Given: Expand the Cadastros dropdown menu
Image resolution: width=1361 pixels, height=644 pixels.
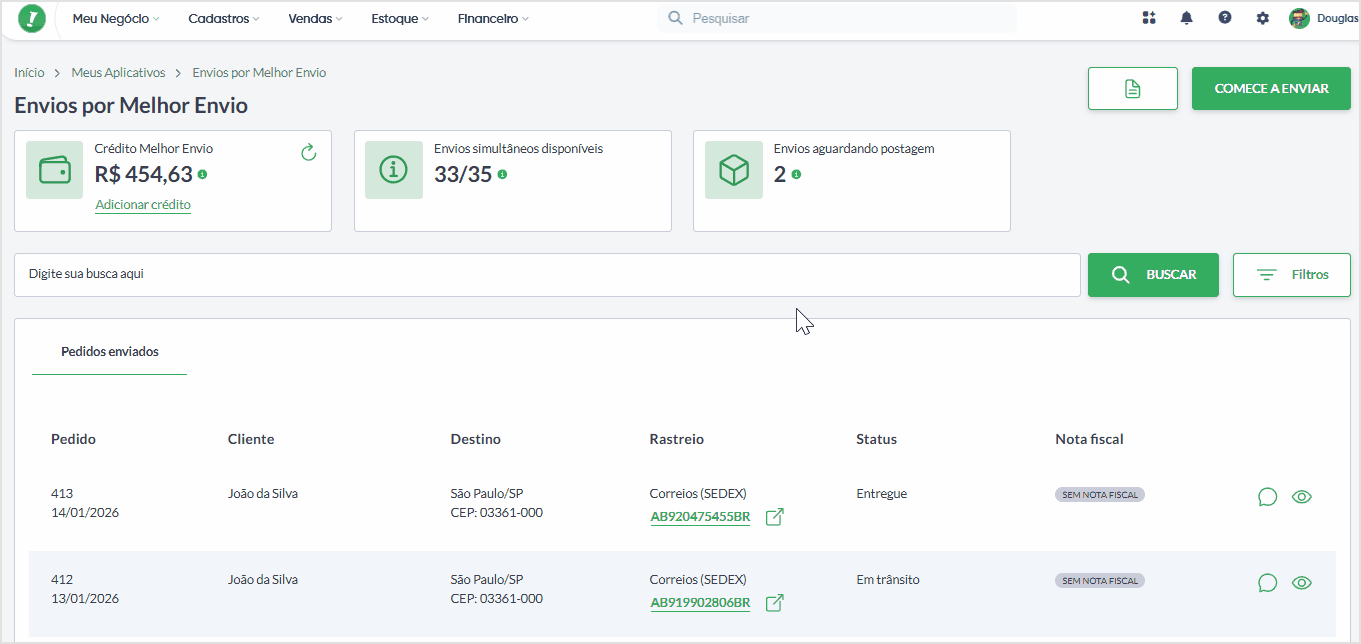Looking at the screenshot, I should pos(224,18).
